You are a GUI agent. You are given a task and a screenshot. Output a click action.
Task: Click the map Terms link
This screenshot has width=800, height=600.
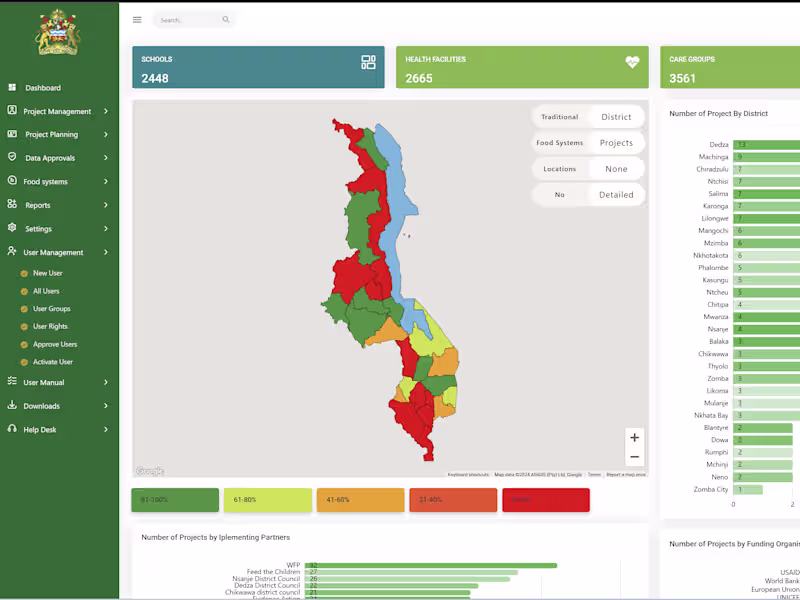(x=594, y=475)
